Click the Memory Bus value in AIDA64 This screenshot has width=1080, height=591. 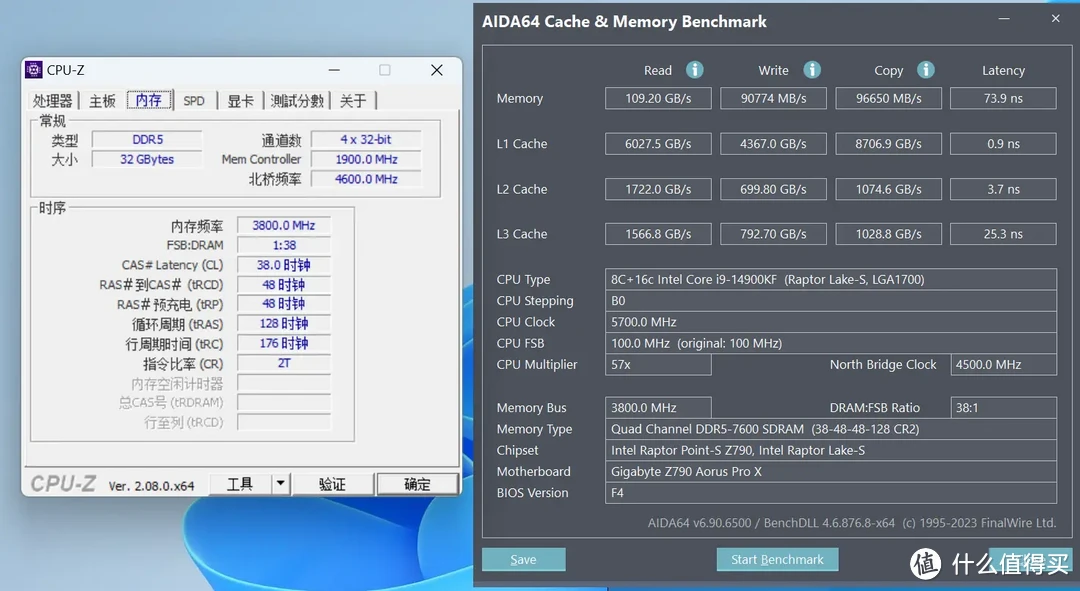658,408
